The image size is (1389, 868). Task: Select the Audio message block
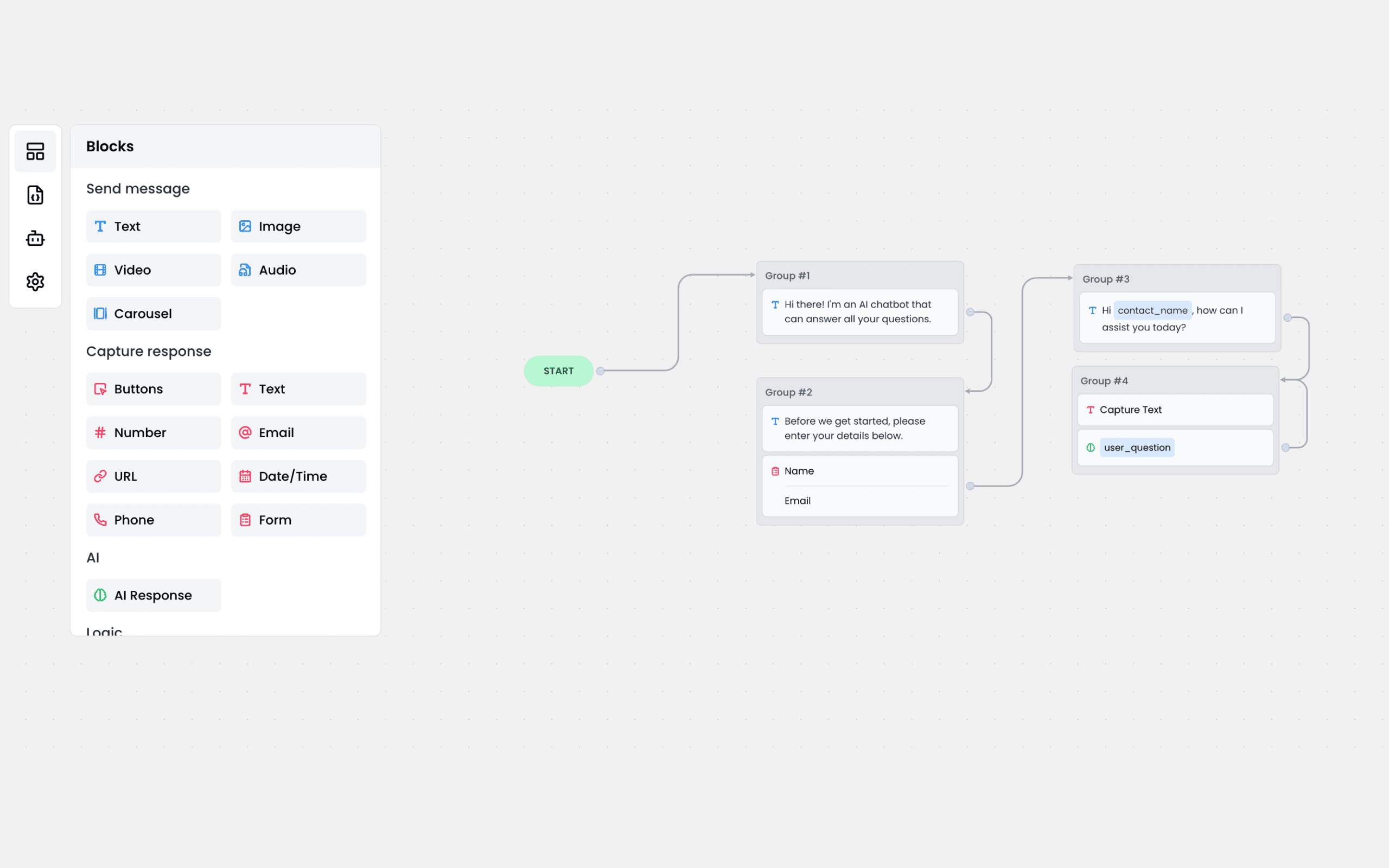[x=298, y=270]
